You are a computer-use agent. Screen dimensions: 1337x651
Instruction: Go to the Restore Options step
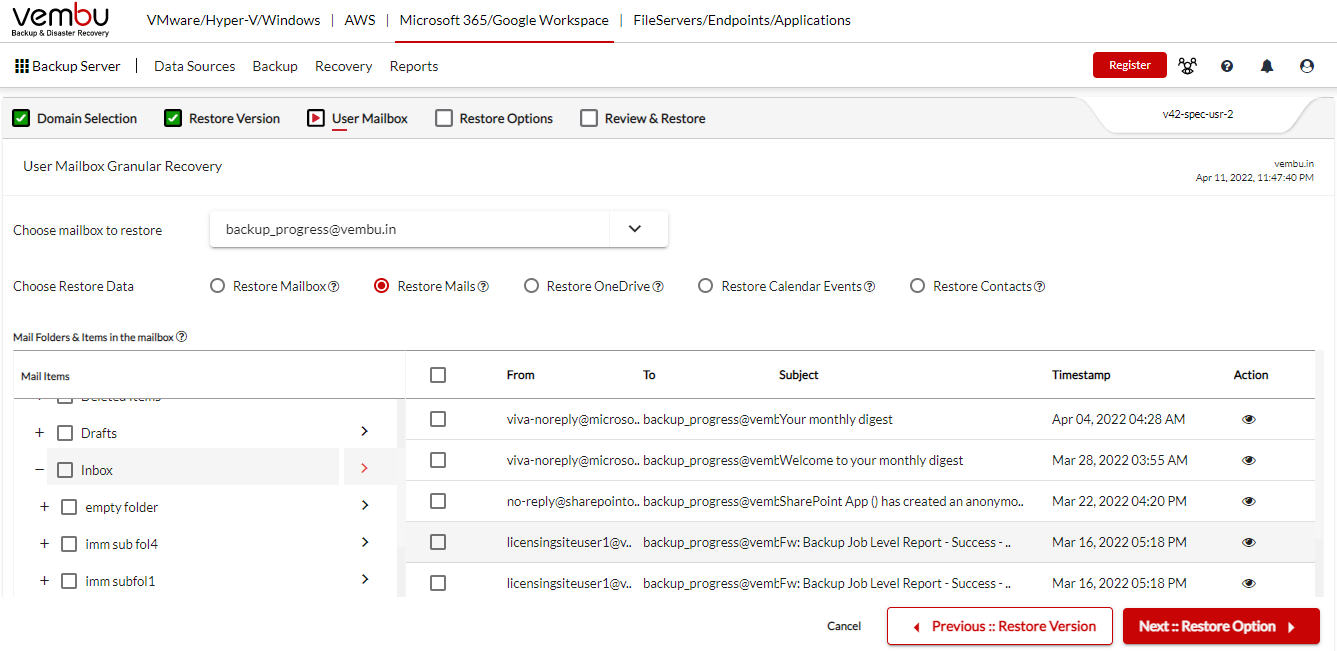[x=494, y=118]
